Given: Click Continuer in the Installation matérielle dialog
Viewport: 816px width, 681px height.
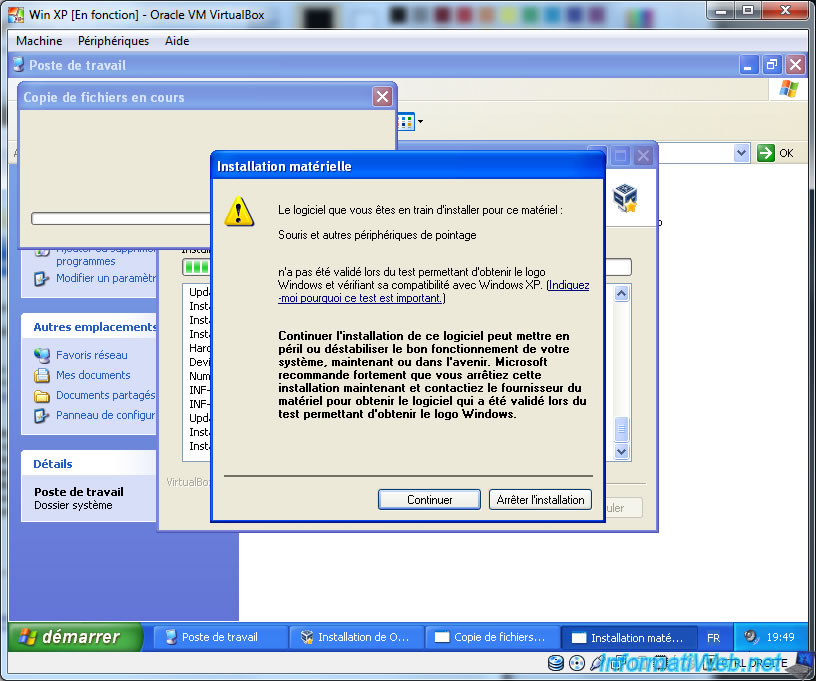Looking at the screenshot, I should tap(429, 499).
